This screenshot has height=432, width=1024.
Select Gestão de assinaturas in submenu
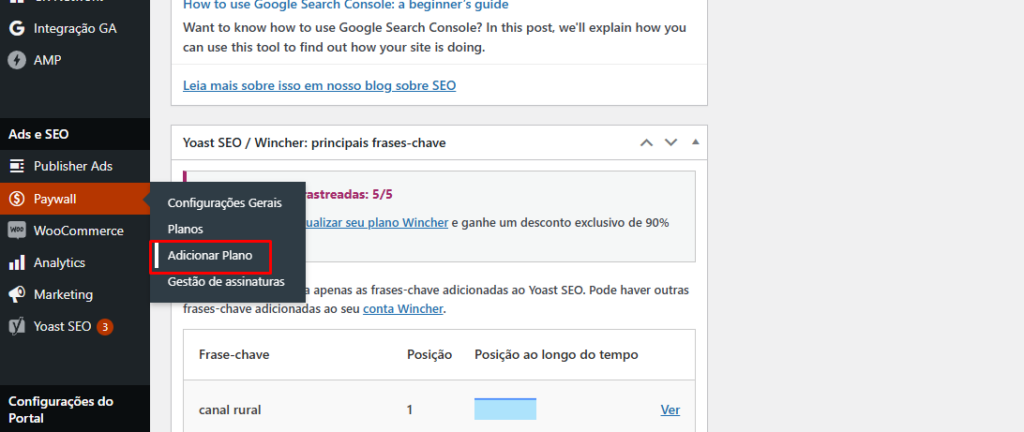(x=226, y=283)
